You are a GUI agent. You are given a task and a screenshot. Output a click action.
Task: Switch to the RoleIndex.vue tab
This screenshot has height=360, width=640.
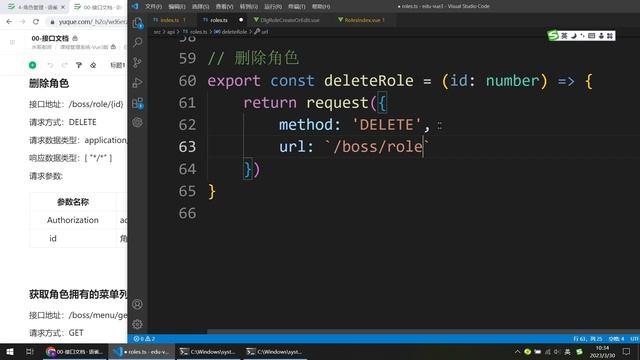tap(364, 20)
